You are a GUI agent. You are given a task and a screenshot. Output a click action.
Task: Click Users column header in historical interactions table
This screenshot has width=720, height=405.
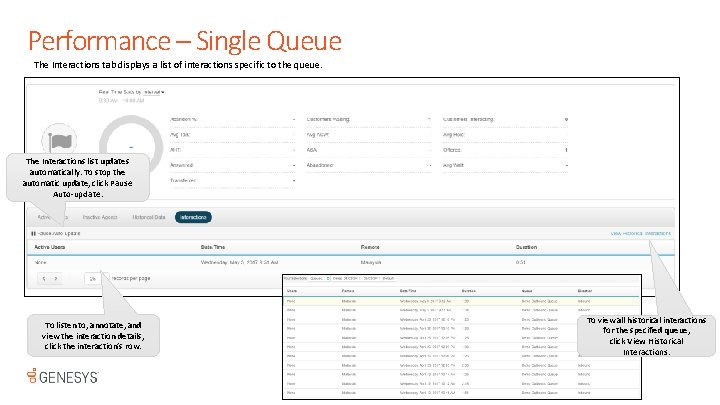[x=292, y=291]
